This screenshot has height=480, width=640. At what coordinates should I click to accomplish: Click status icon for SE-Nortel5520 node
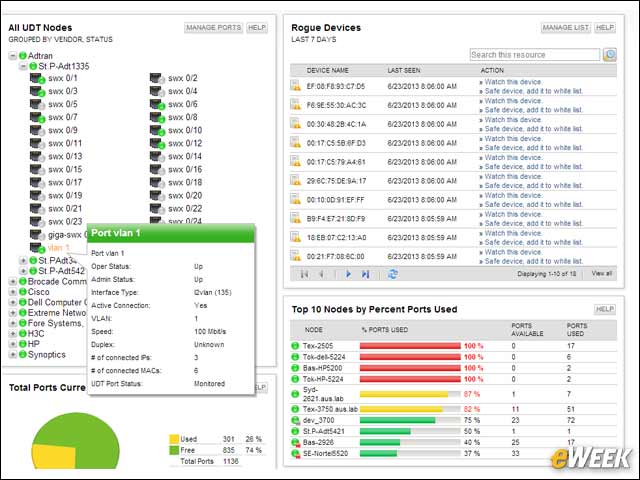point(295,453)
